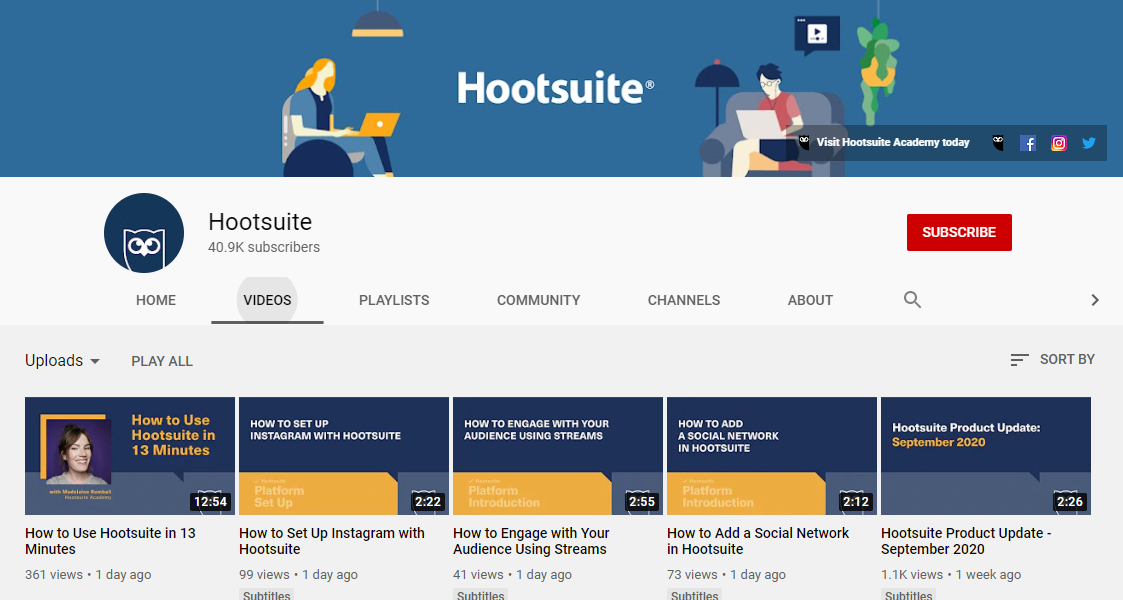Click the Facebook icon in the banner
Screen dimensions: 1123x600
(1028, 143)
